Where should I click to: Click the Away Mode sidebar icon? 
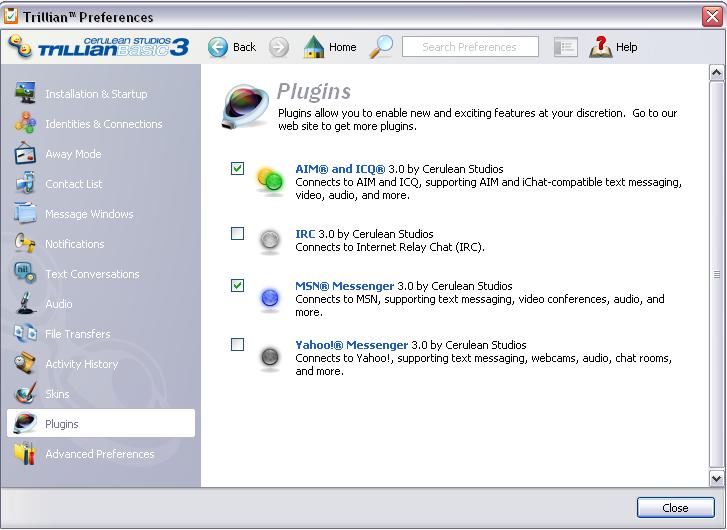(25, 153)
